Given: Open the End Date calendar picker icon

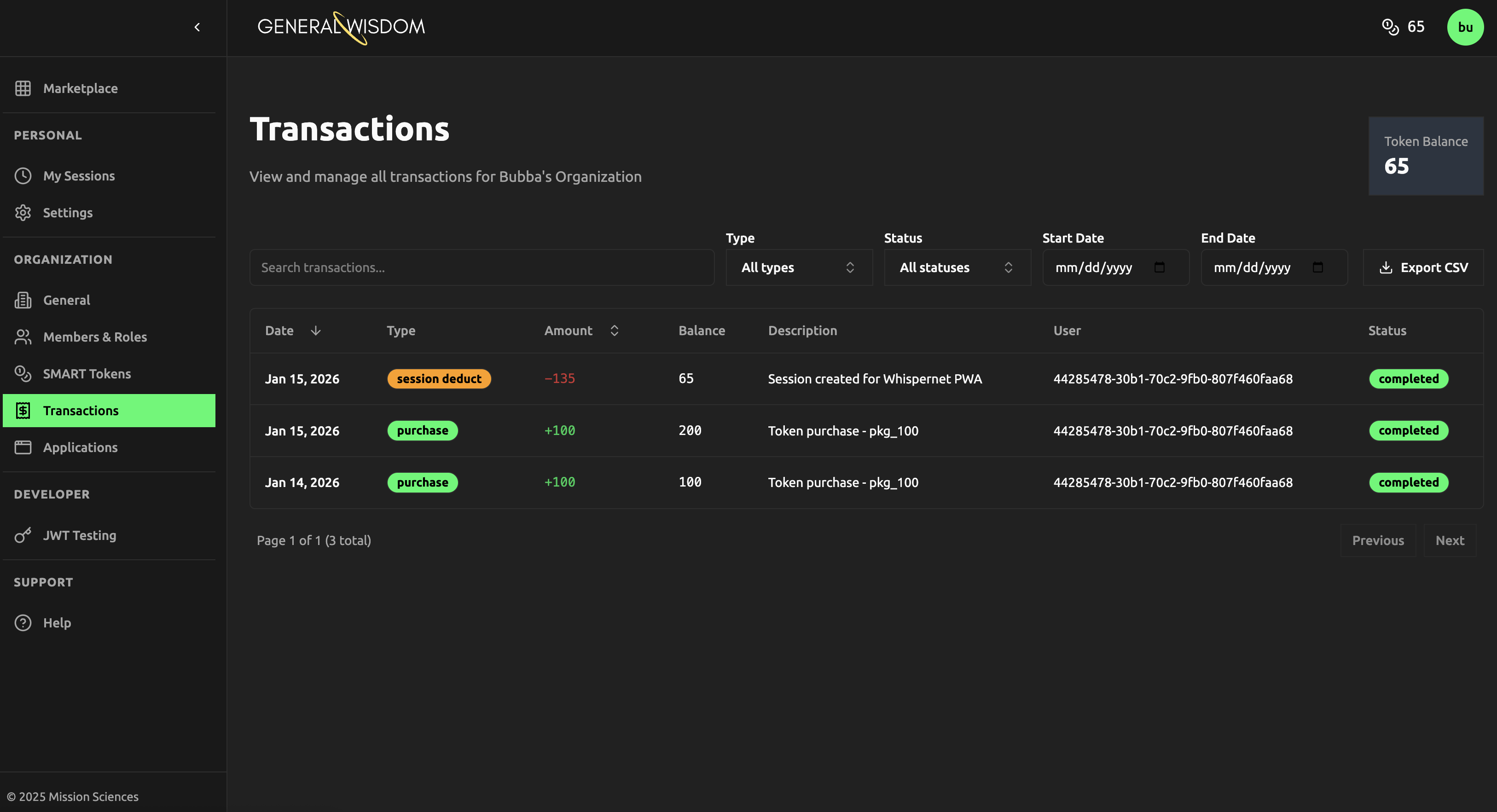Looking at the screenshot, I should click(x=1318, y=267).
